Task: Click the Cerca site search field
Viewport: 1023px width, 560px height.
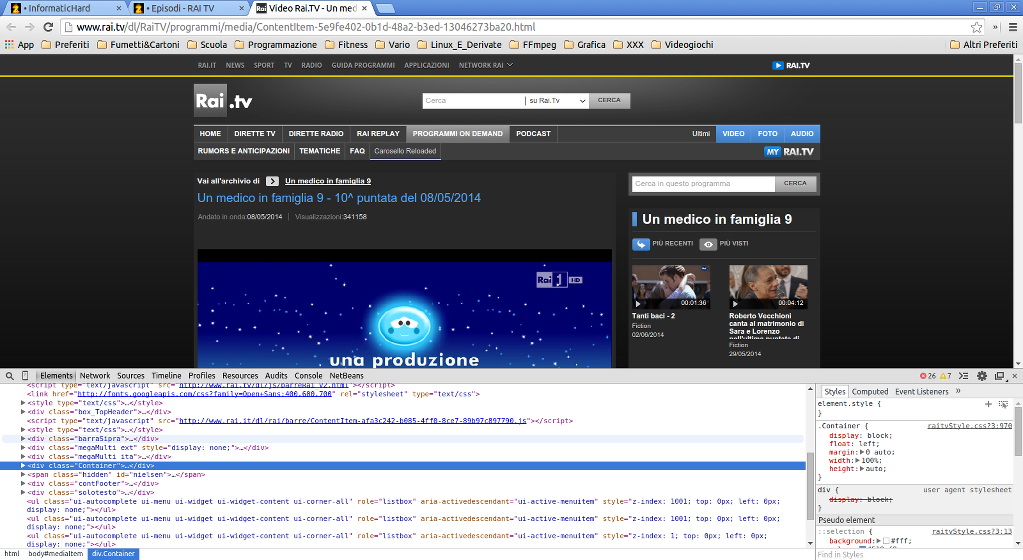Action: (474, 101)
